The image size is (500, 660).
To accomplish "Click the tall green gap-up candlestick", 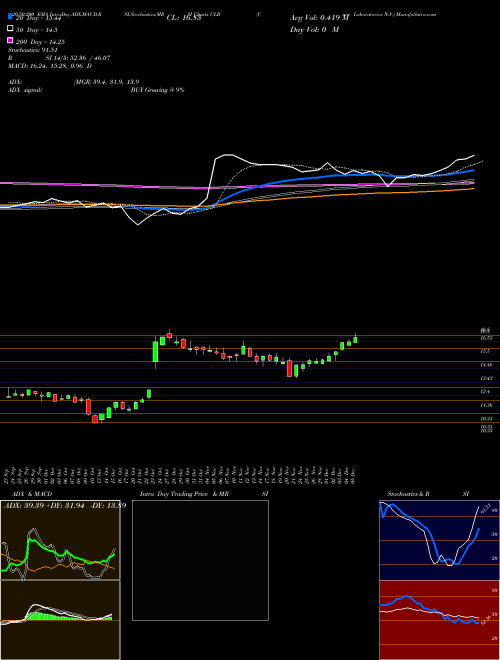I will [155, 351].
